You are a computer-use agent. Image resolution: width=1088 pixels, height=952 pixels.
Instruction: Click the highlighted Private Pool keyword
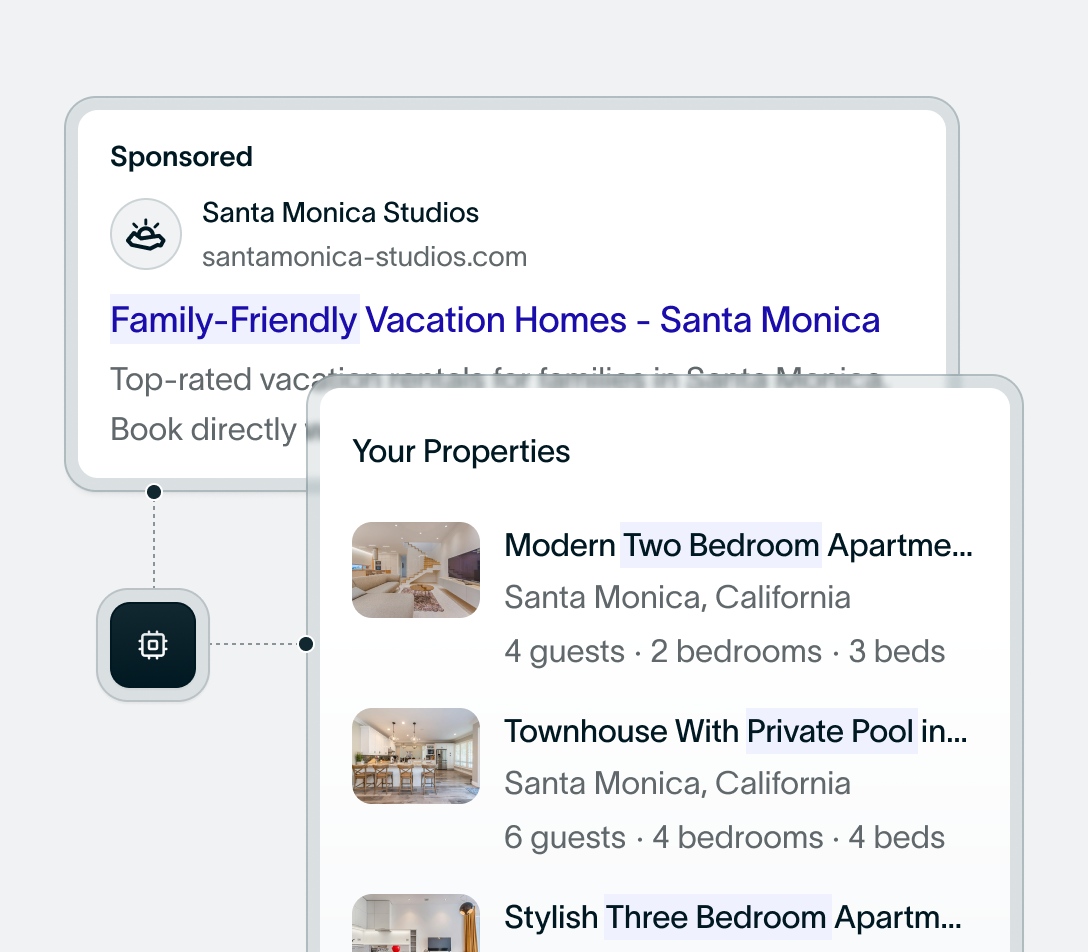pos(831,731)
